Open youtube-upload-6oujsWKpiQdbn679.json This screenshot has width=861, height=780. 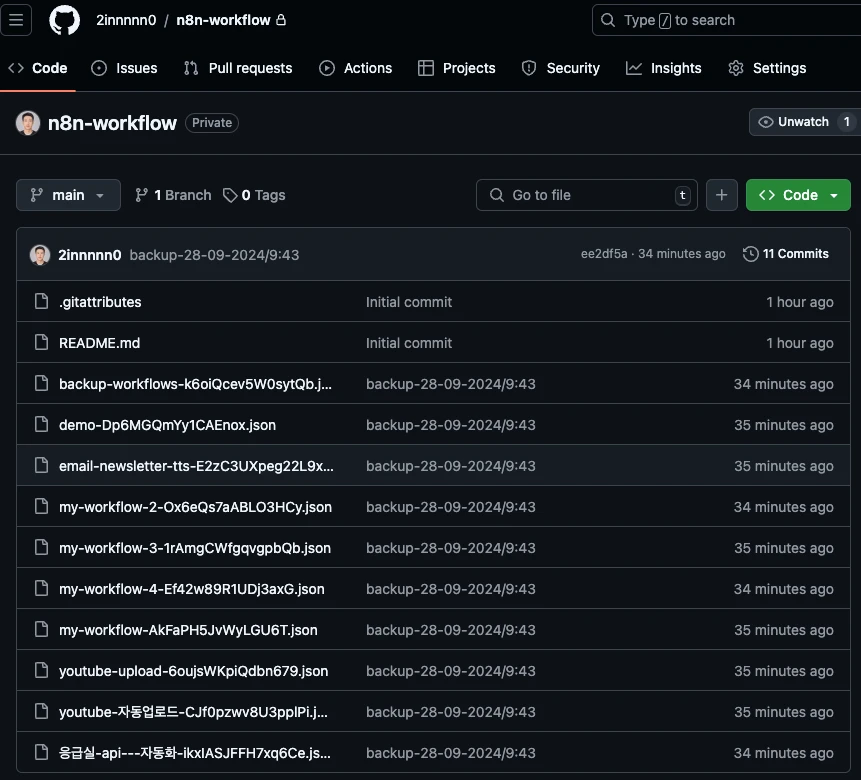(x=193, y=671)
